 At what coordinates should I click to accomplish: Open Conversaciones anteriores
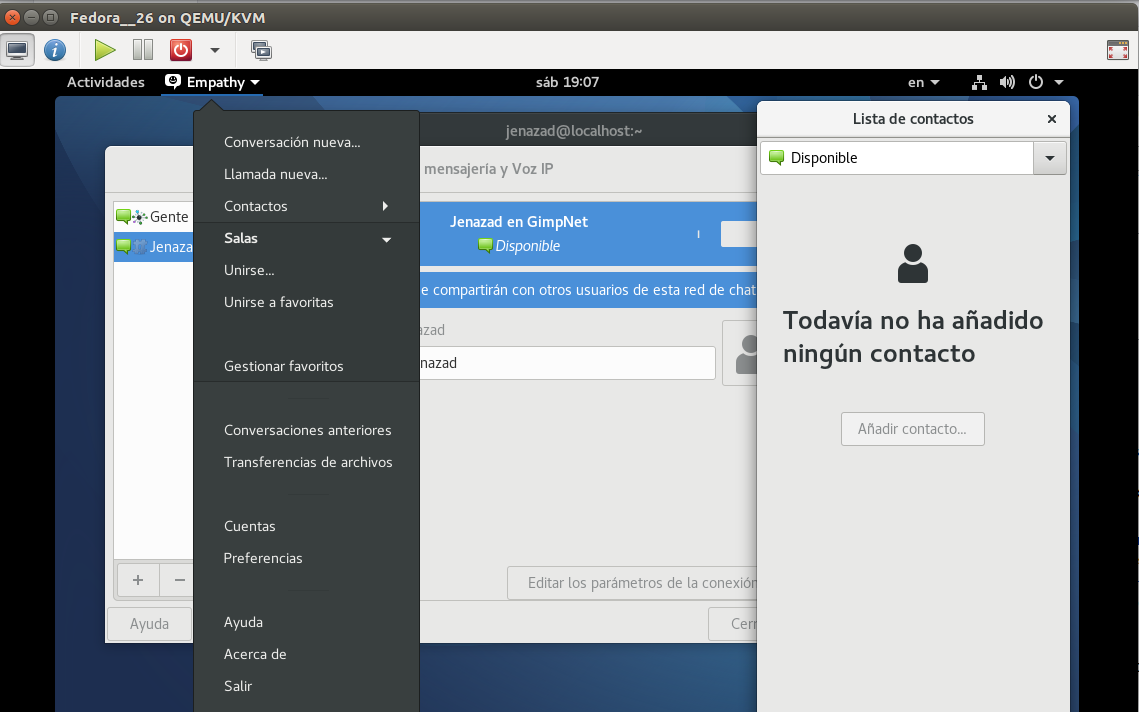[307, 430]
